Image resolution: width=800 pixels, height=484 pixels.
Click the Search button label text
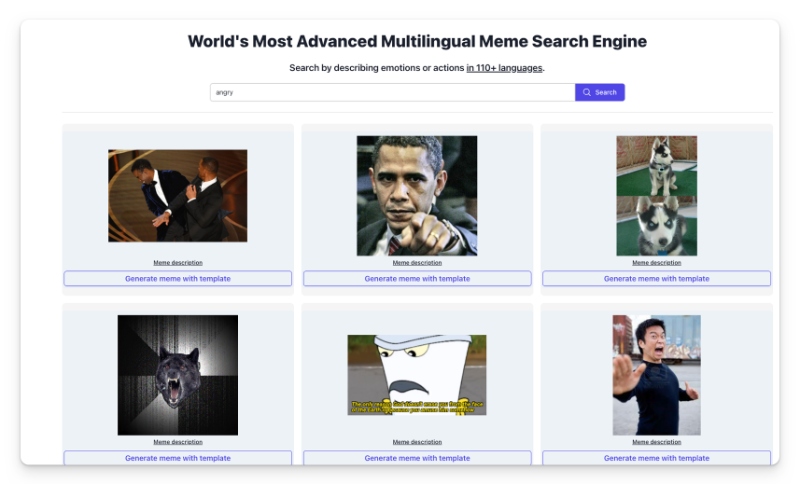606,92
